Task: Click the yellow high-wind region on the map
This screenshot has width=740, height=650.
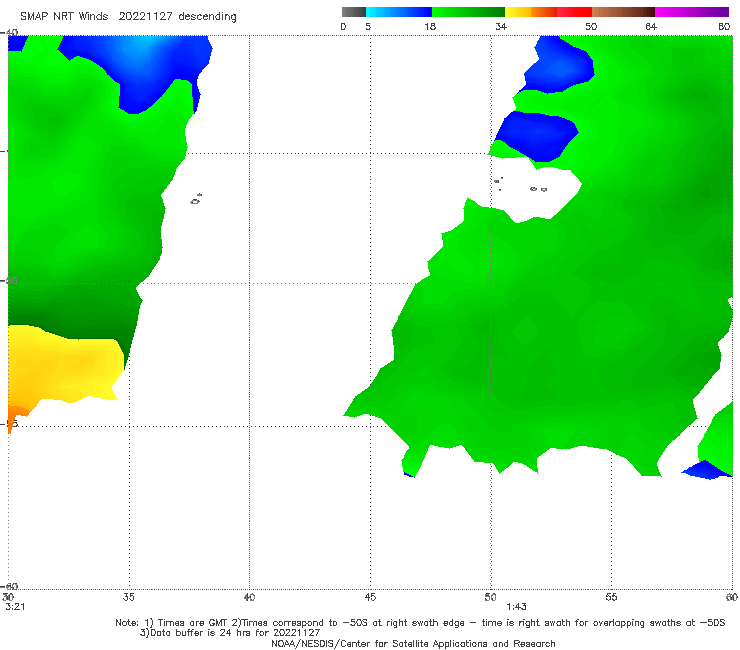Action: tap(66, 366)
